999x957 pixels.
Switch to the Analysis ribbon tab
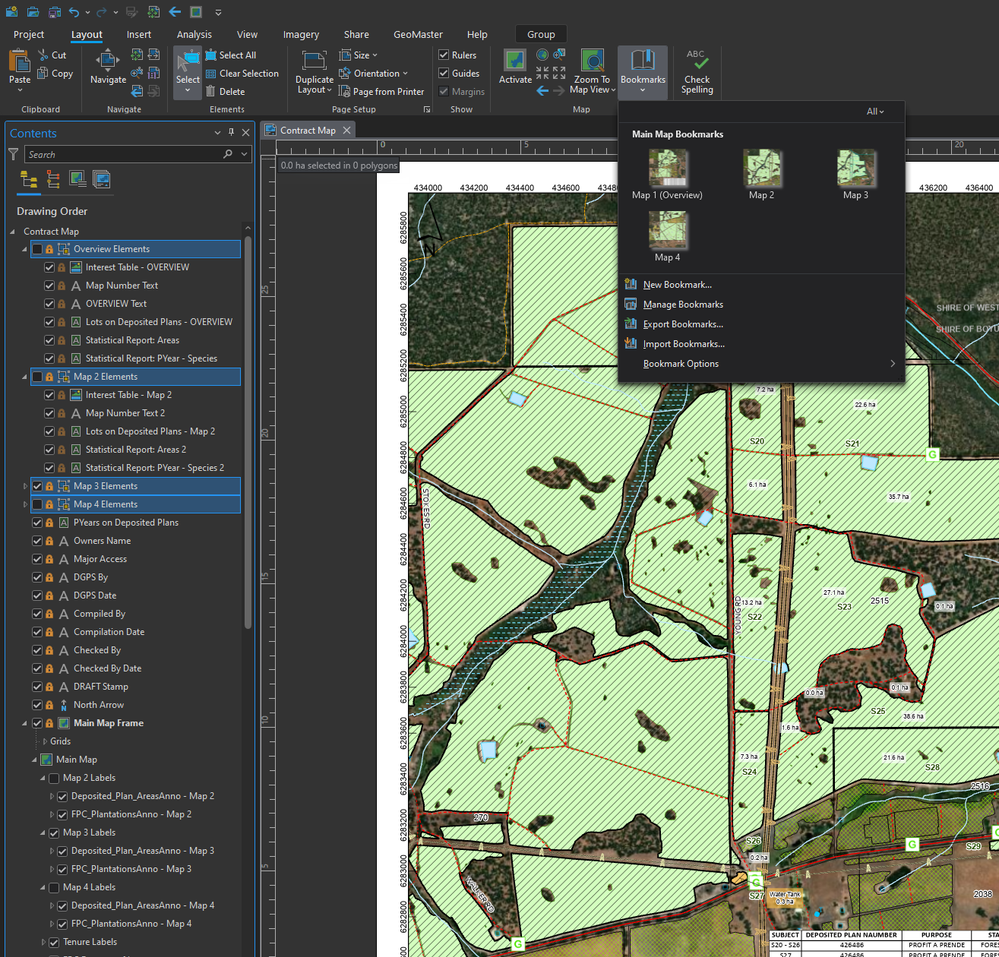click(194, 35)
